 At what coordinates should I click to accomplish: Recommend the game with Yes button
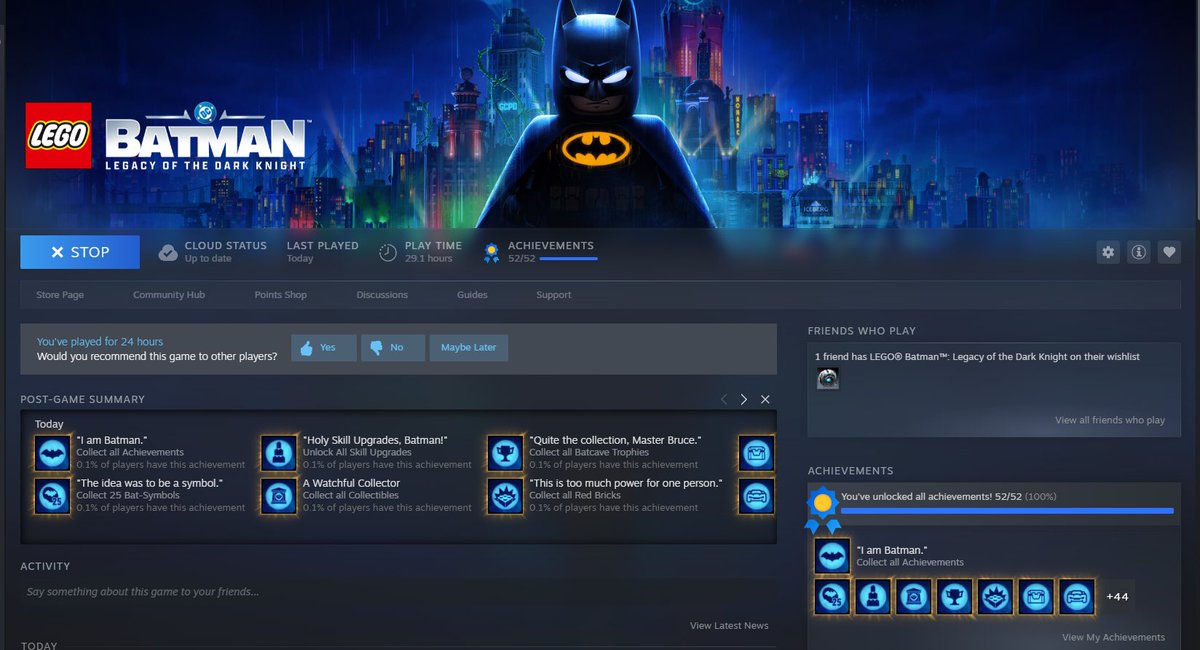(x=324, y=347)
